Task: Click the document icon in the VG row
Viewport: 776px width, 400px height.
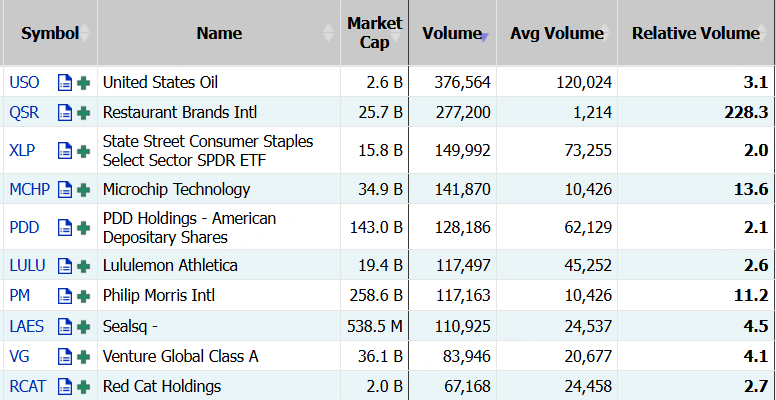Action: 65,356
